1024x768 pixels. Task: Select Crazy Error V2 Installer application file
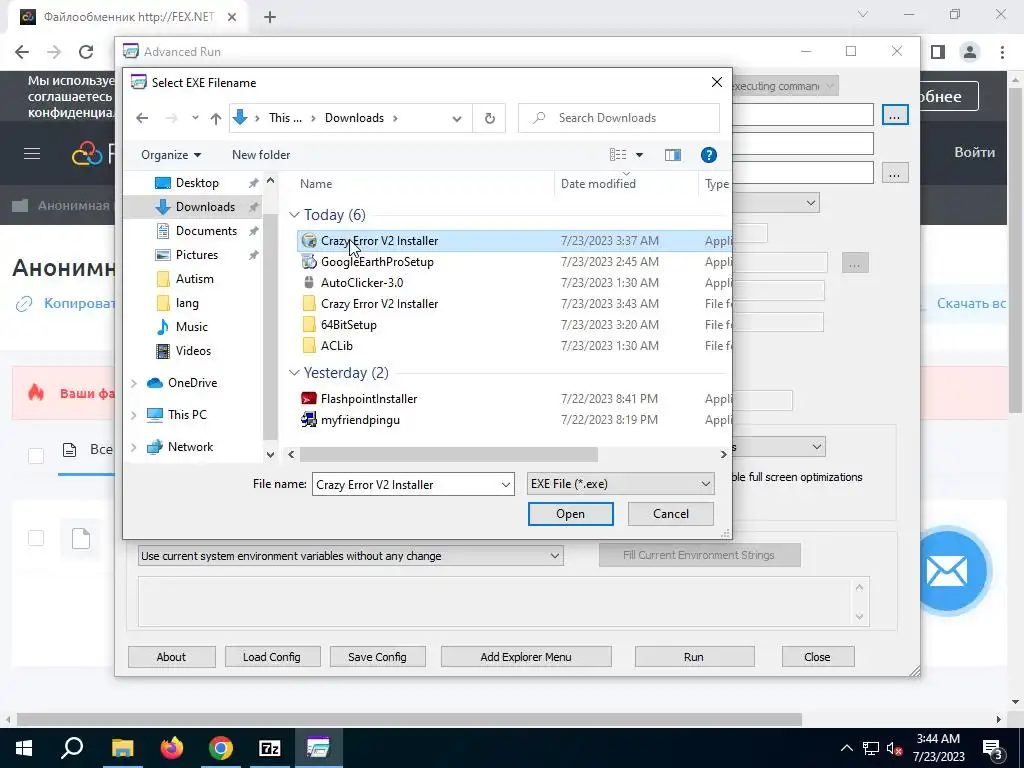click(379, 241)
